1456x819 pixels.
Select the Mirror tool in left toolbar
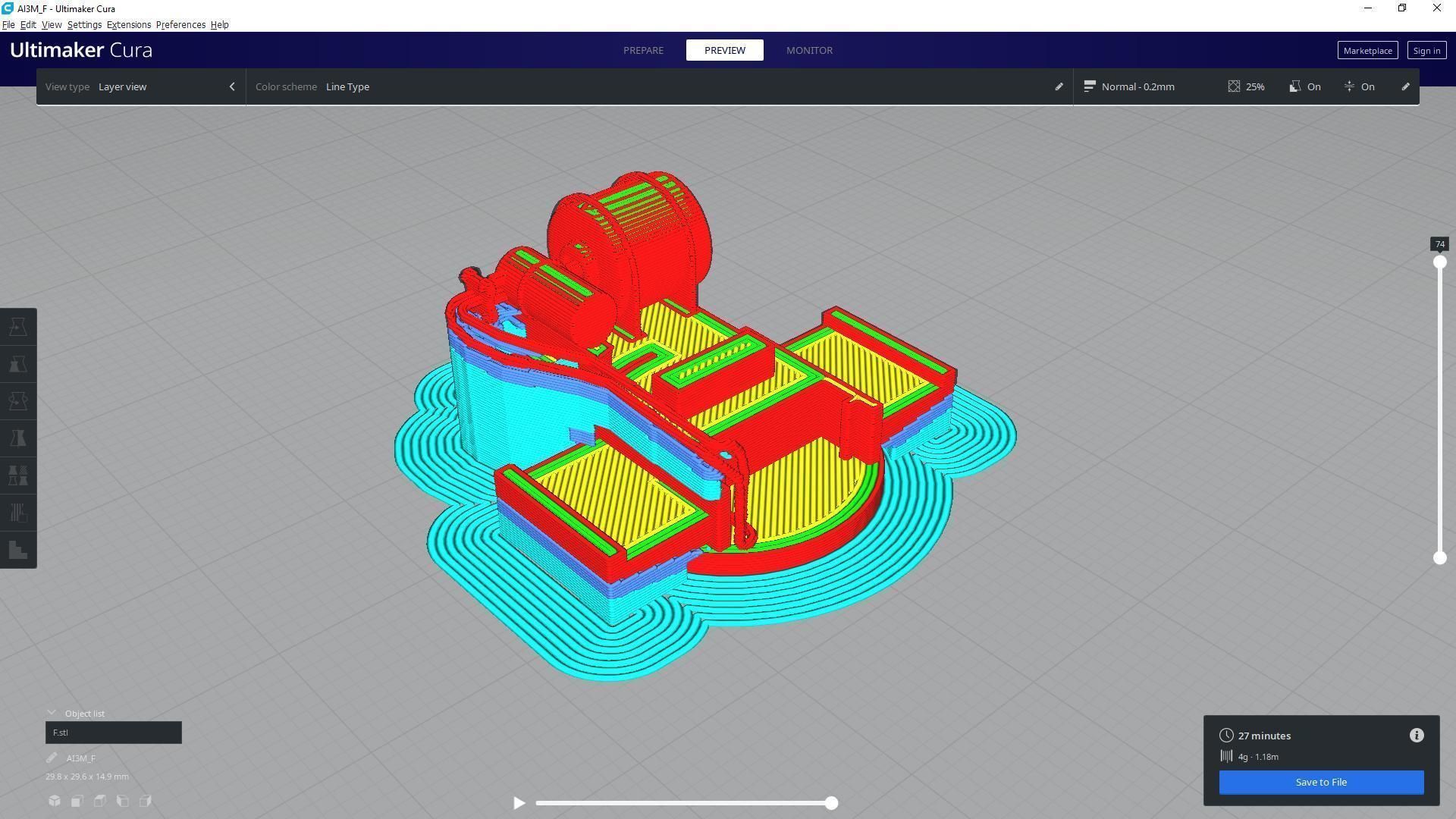(x=18, y=438)
